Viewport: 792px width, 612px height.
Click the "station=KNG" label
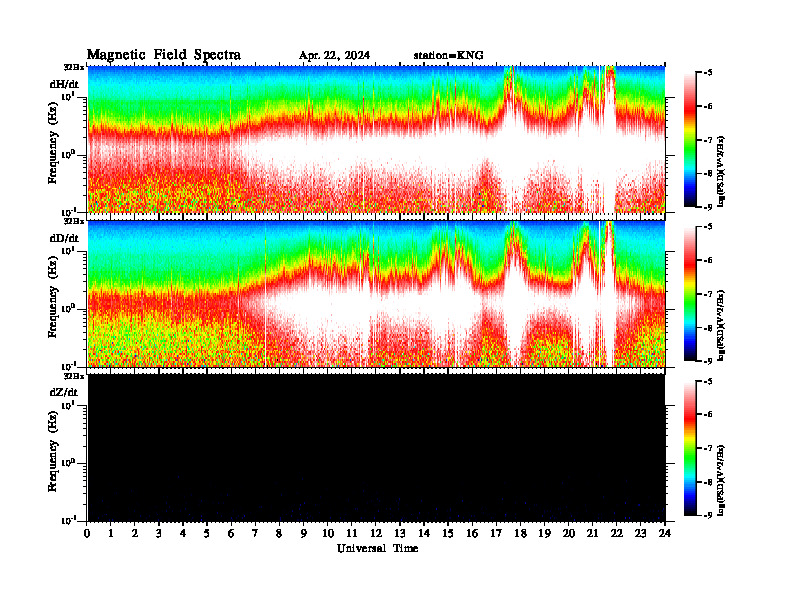449,56
